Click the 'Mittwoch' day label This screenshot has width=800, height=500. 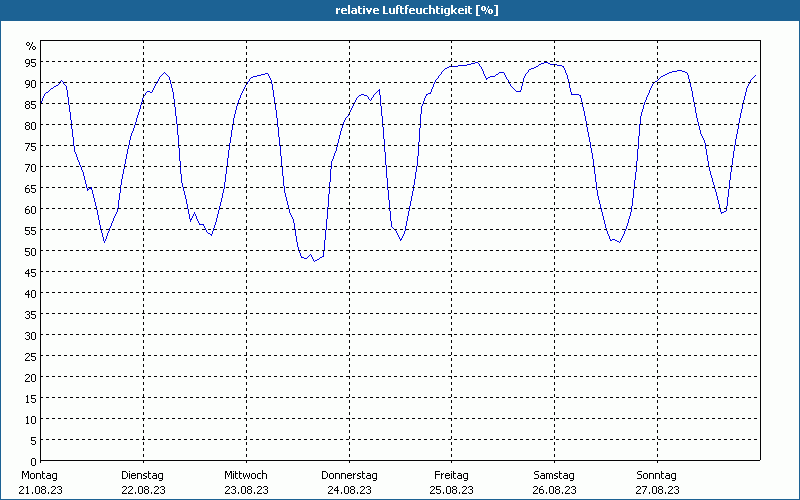tap(246, 476)
